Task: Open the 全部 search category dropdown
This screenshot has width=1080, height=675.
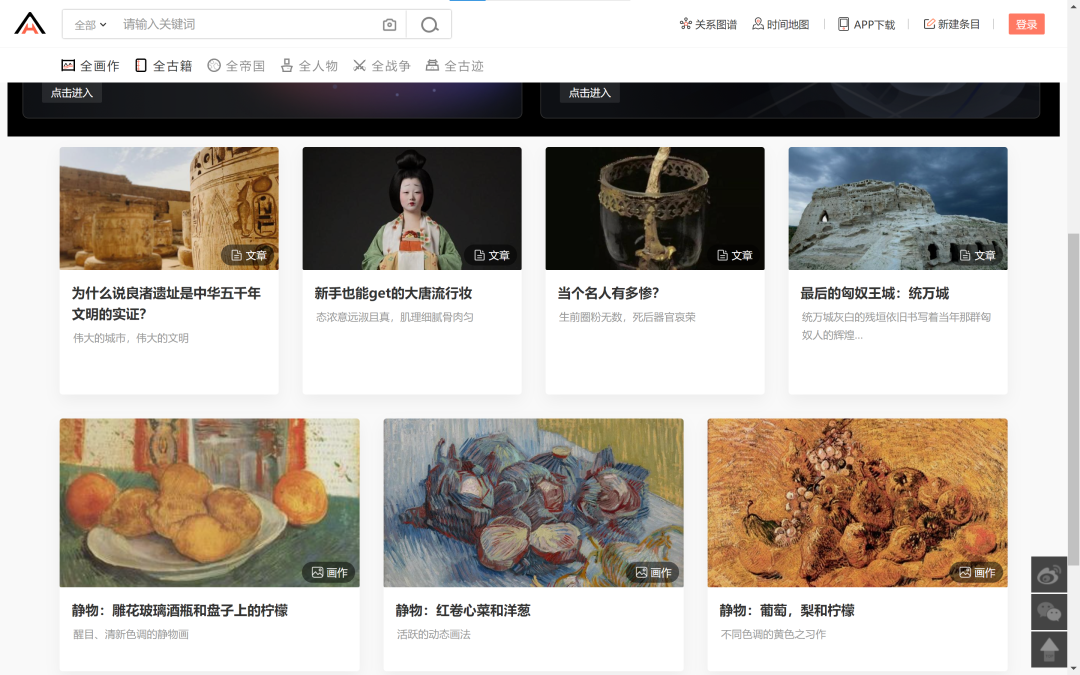Action: [x=90, y=25]
